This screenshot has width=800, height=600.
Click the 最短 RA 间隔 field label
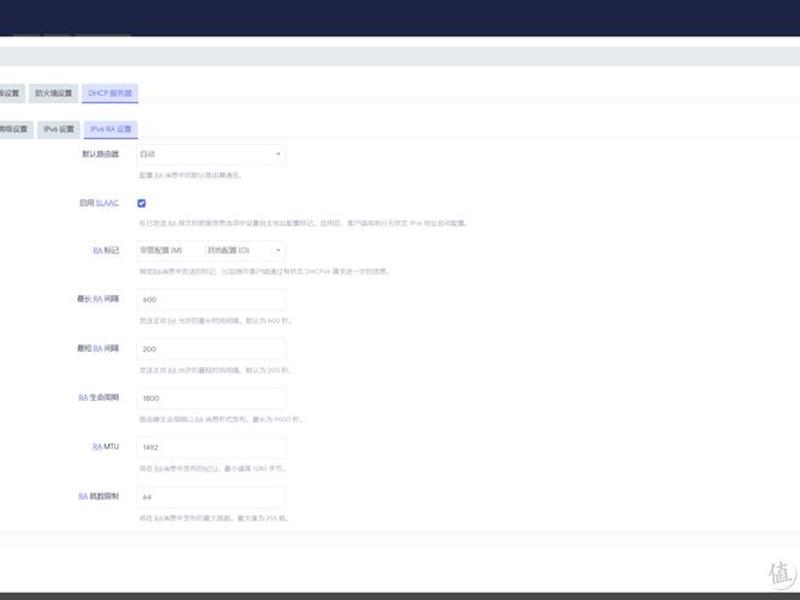coord(98,348)
